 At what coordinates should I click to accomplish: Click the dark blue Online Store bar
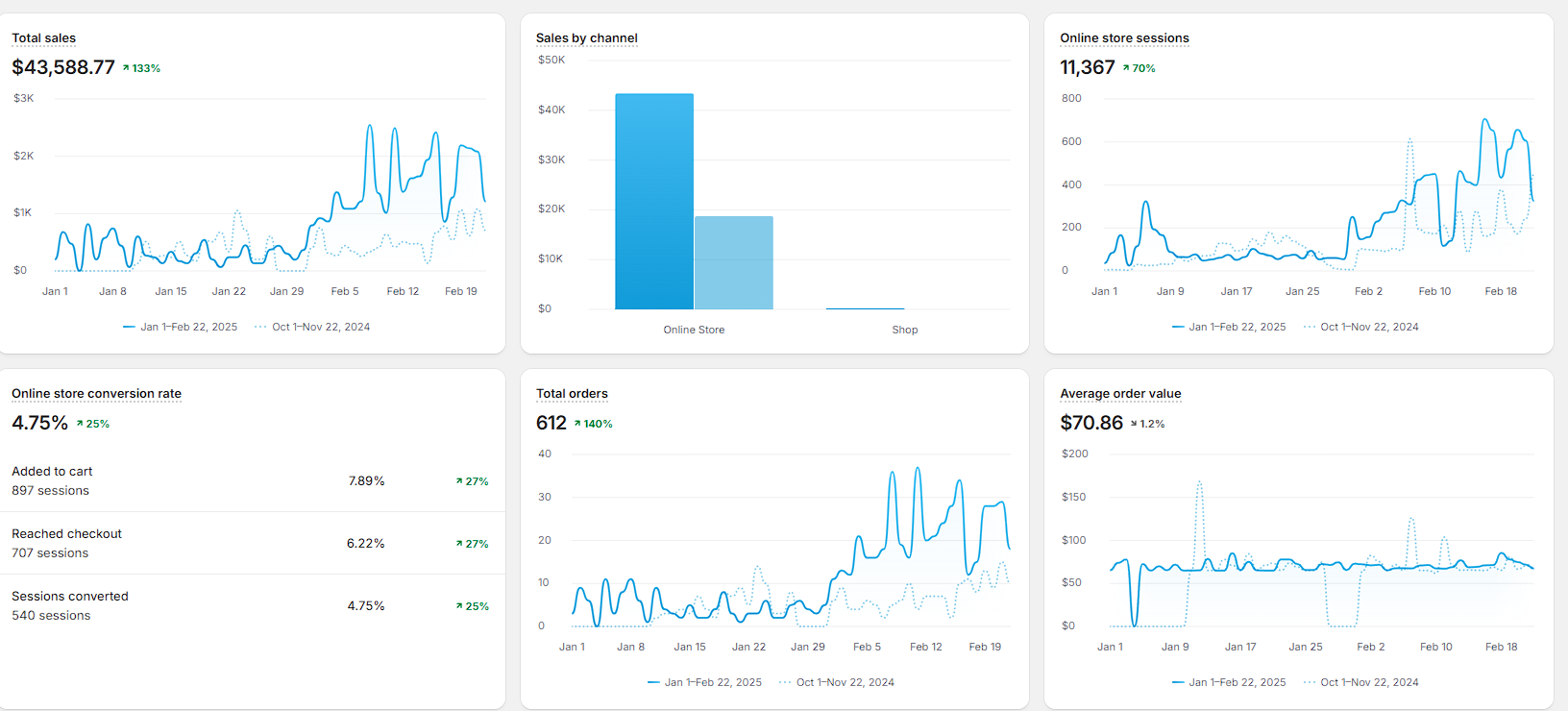pos(654,202)
